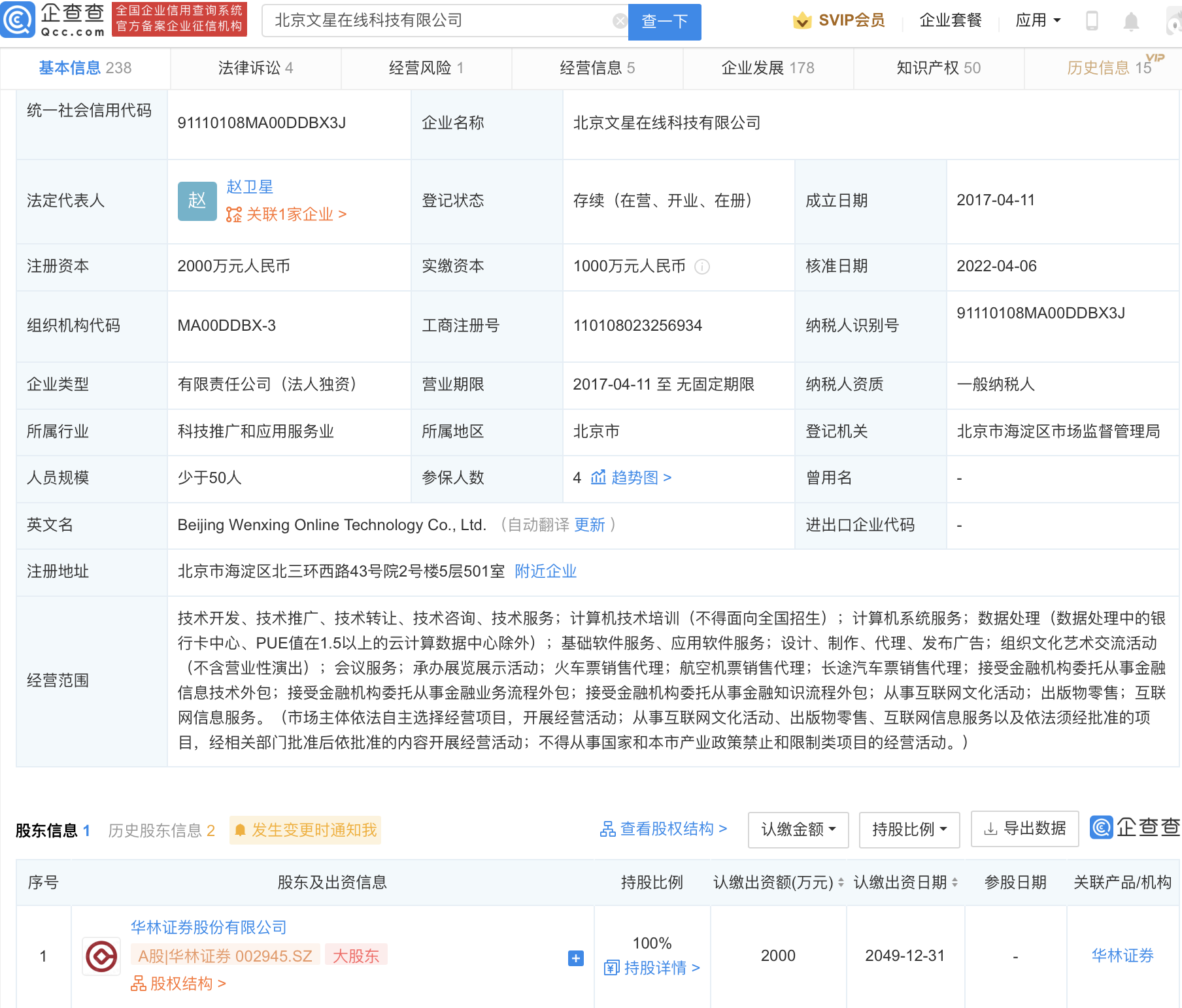The height and width of the screenshot is (1008, 1182).
Task: Click the 华林证券 shareholder logo thumbnail
Action: (101, 956)
